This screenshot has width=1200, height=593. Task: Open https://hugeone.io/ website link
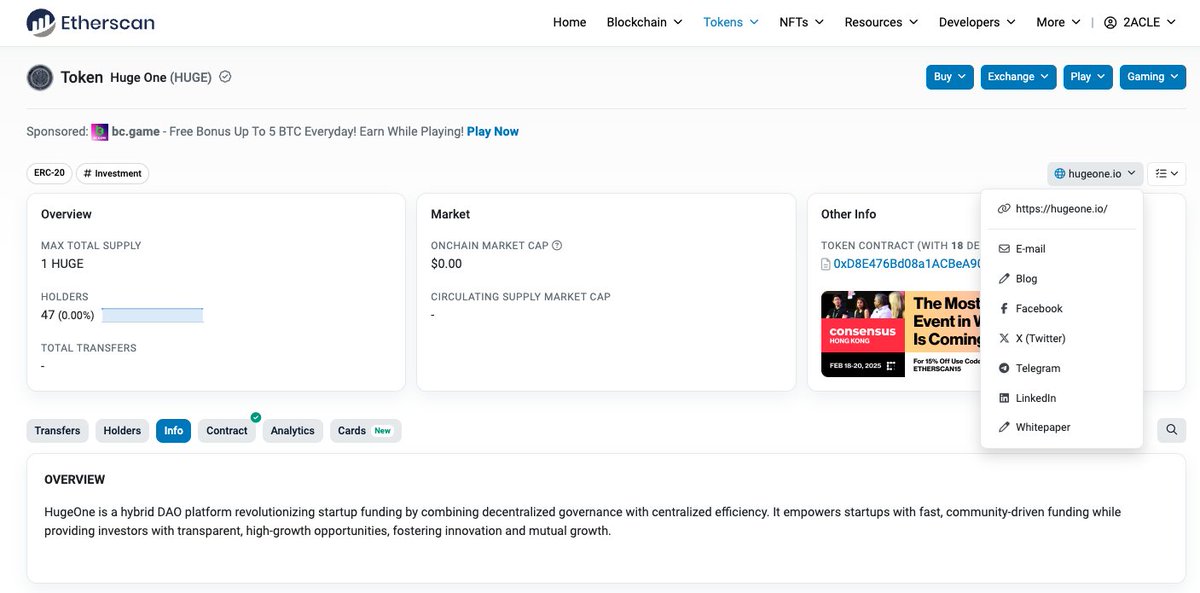click(1062, 209)
